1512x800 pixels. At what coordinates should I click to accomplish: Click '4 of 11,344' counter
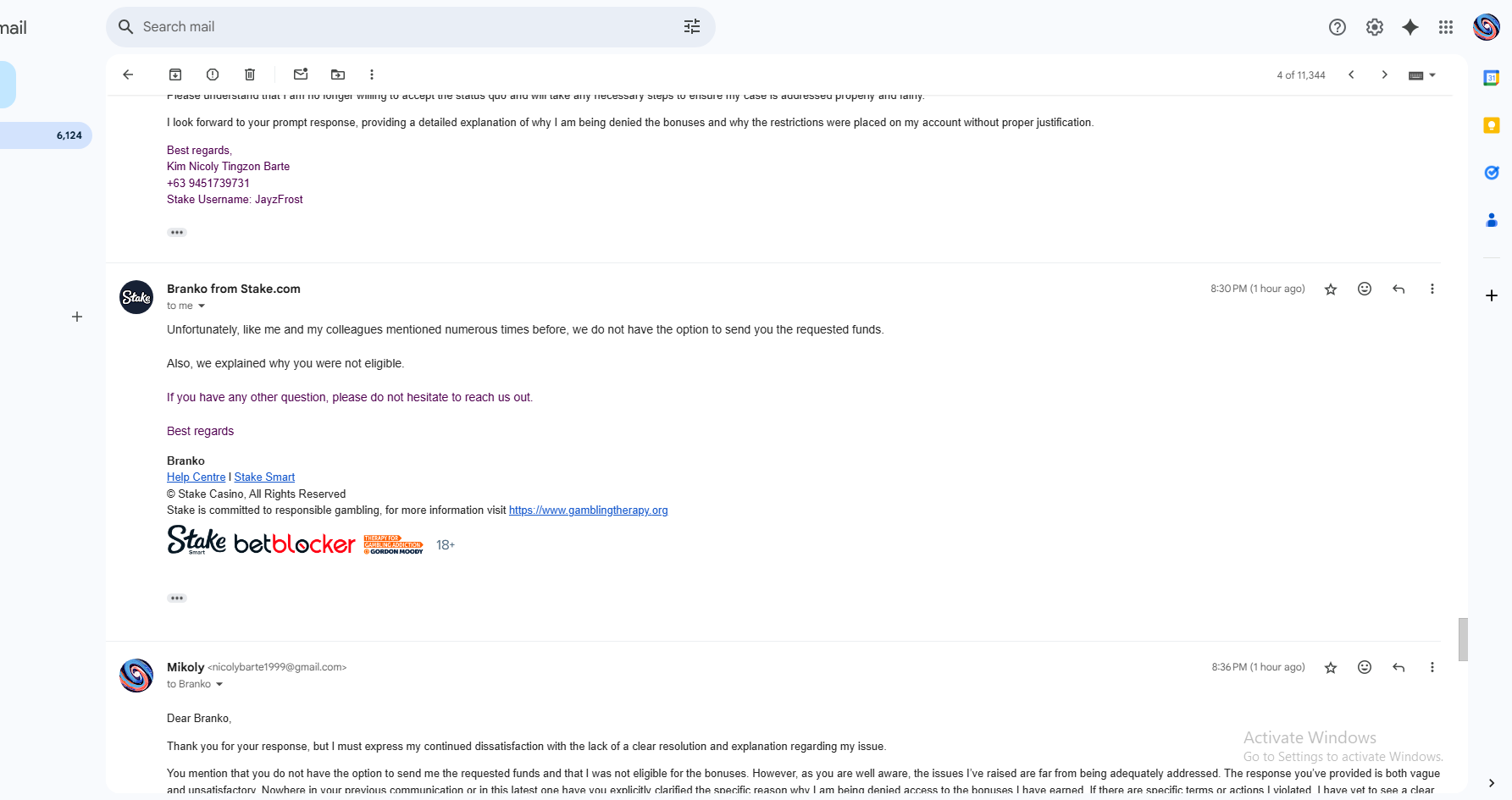(1301, 75)
